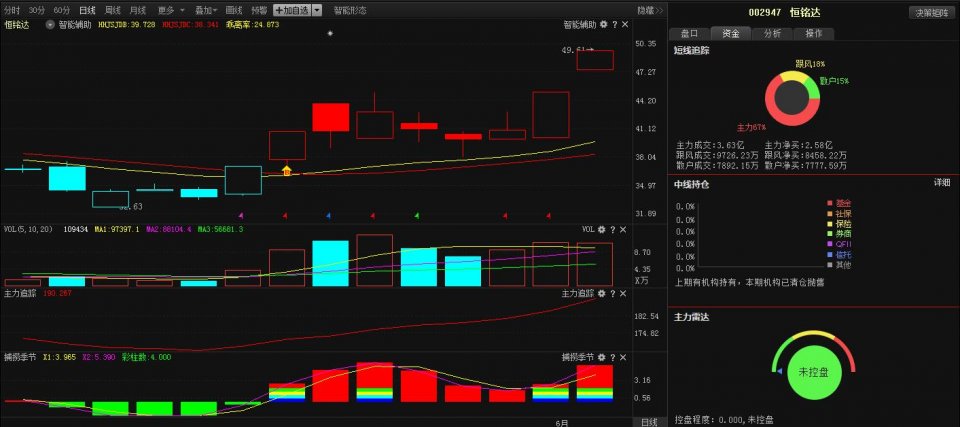Click the 49.61 high-price candle
The image size is (960, 427).
point(595,60)
